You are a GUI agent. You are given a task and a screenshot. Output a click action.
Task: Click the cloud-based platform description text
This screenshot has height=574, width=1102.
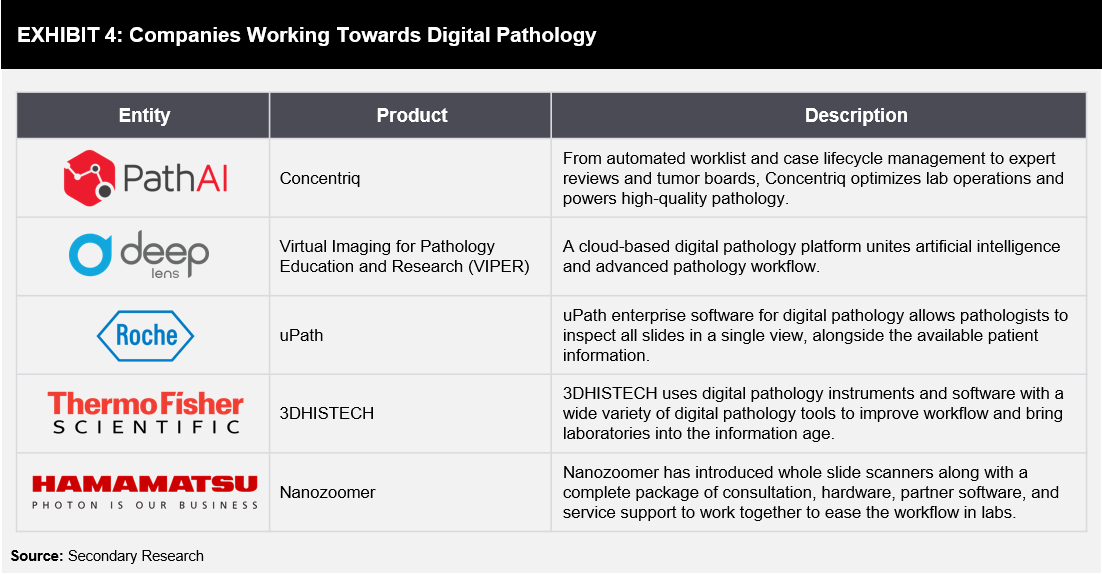click(x=811, y=256)
